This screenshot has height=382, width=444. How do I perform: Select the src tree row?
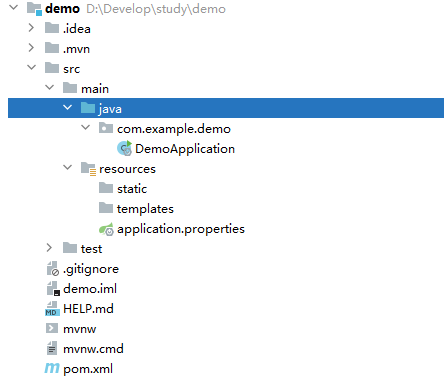point(226,69)
